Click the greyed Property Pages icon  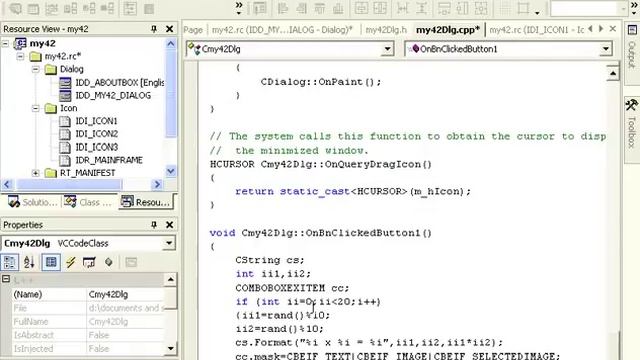(131, 262)
